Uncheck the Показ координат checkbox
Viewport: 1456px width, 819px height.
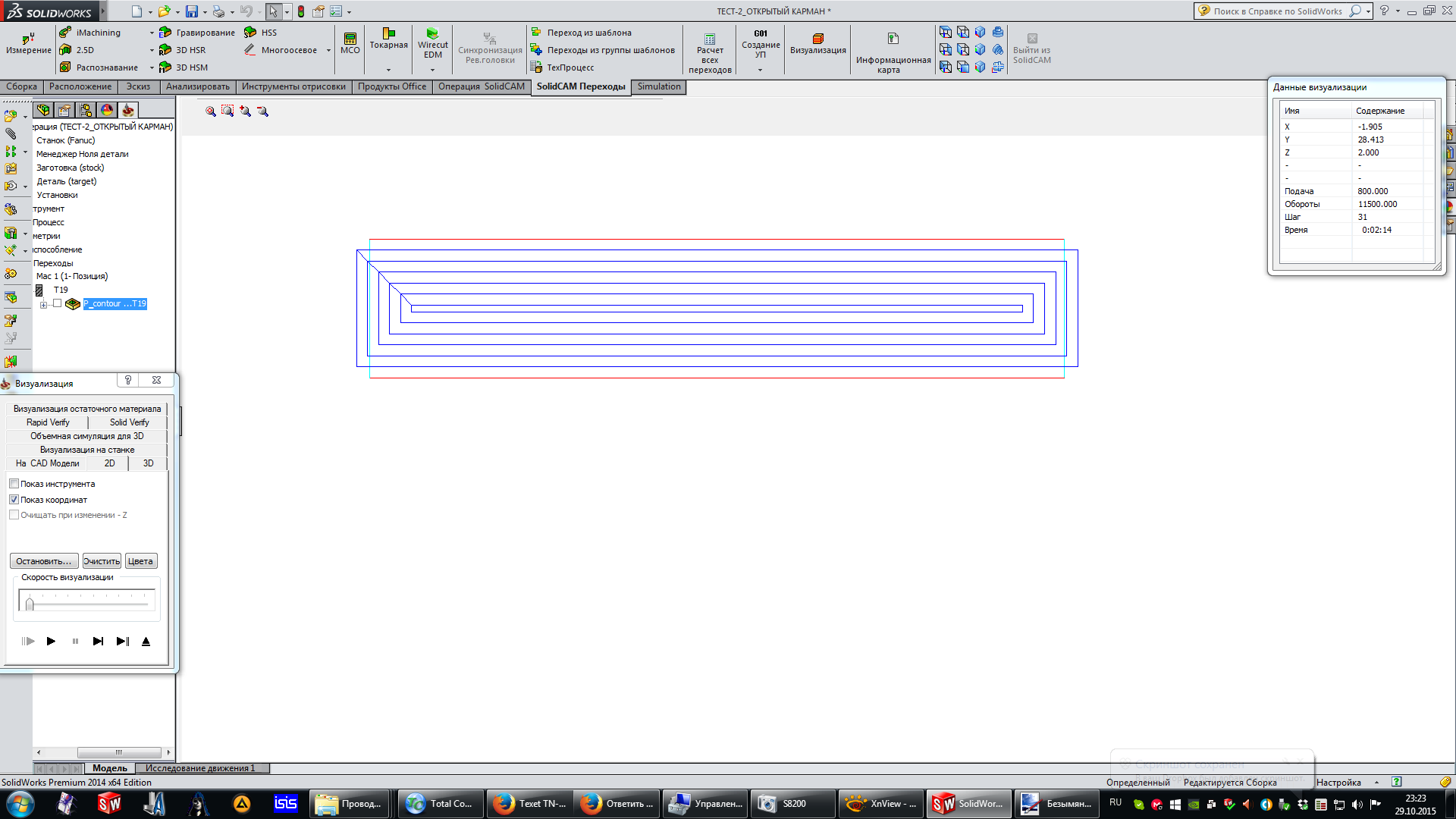pyautogui.click(x=14, y=500)
